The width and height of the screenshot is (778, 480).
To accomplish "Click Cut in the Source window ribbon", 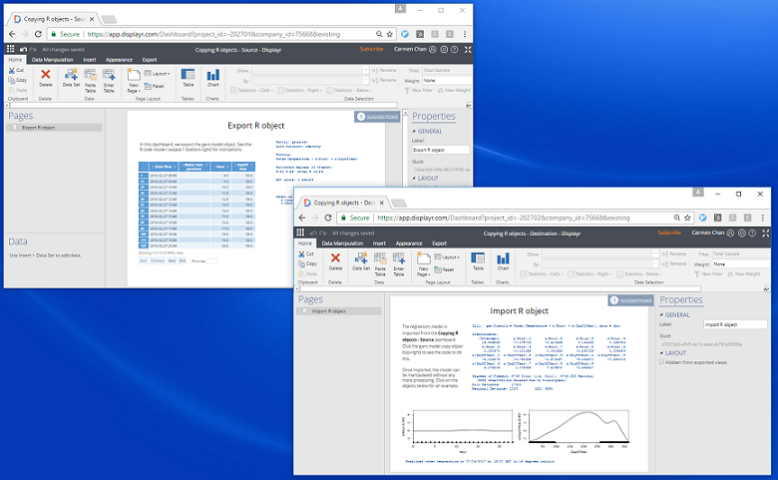I will coord(16,70).
